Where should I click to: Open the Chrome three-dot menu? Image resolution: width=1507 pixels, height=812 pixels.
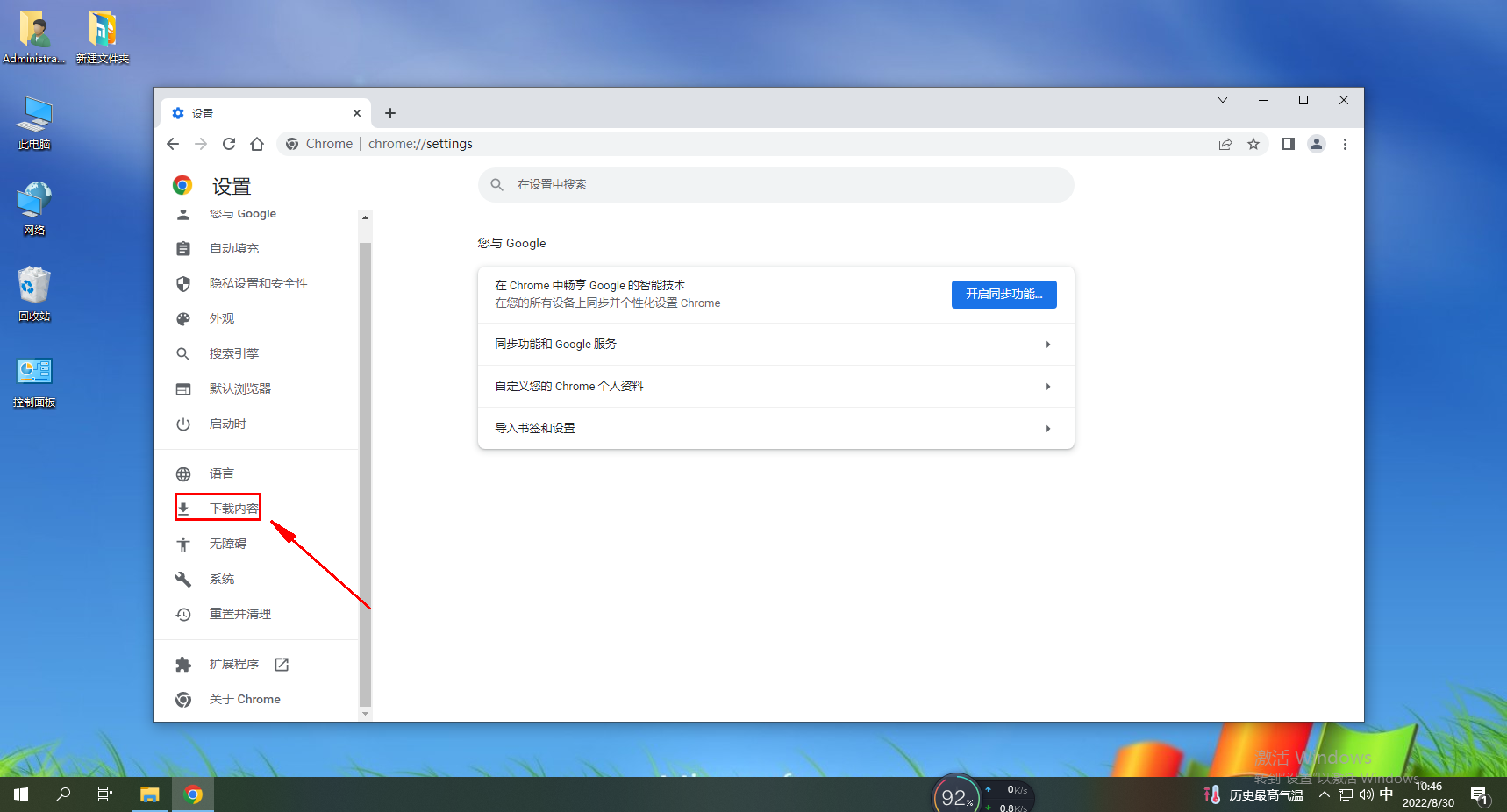[x=1345, y=144]
